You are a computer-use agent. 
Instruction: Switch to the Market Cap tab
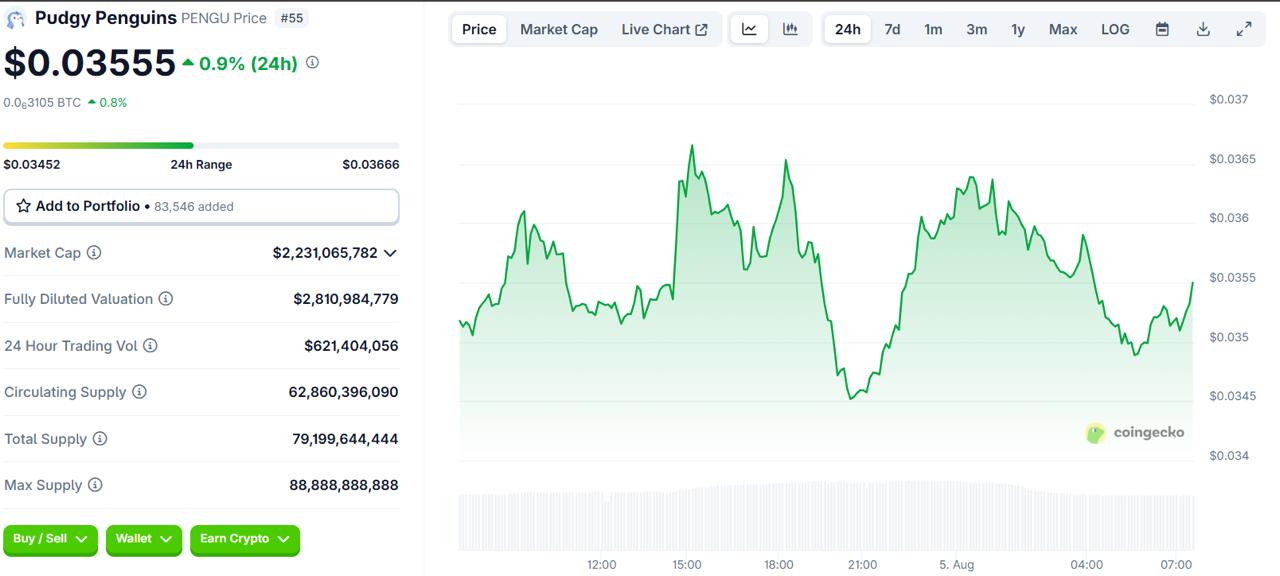point(559,29)
